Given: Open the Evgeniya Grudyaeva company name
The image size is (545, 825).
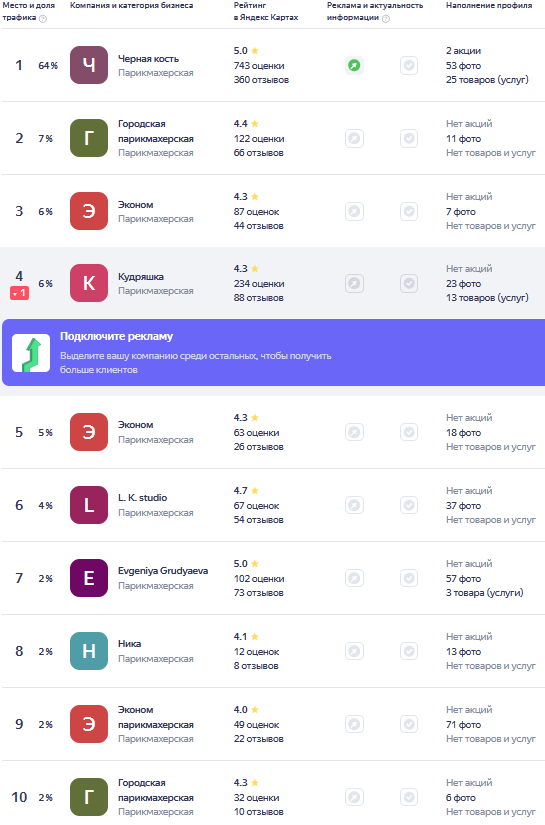Looking at the screenshot, I should point(163,571).
